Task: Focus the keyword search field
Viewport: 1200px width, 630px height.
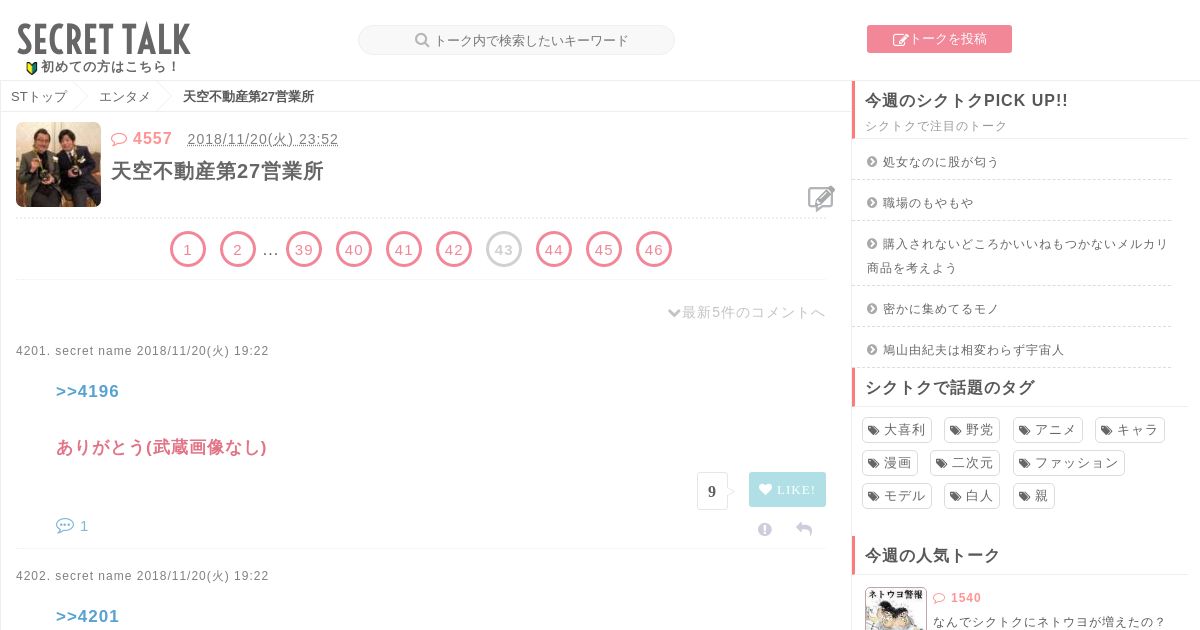Action: [516, 40]
